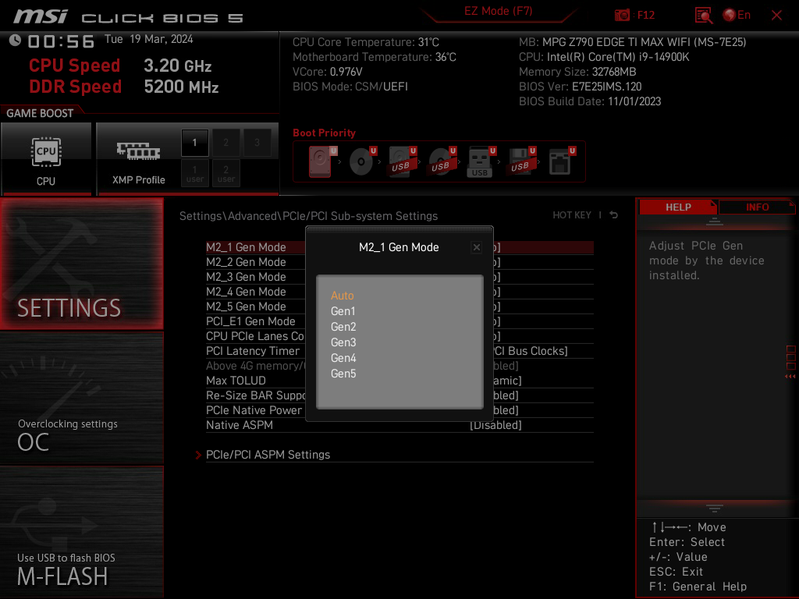Viewport: 799px width, 599px height.
Task: Click USB hard disk boot device icon
Action: coord(402,161)
